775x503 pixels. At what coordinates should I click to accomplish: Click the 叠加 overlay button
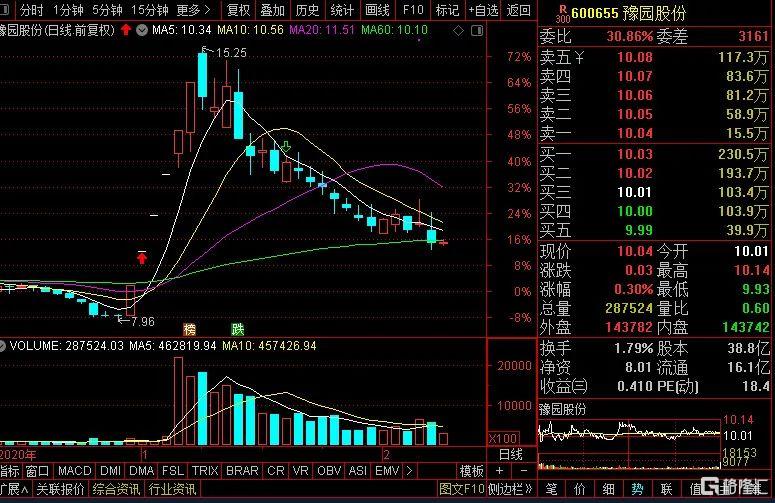(x=273, y=10)
